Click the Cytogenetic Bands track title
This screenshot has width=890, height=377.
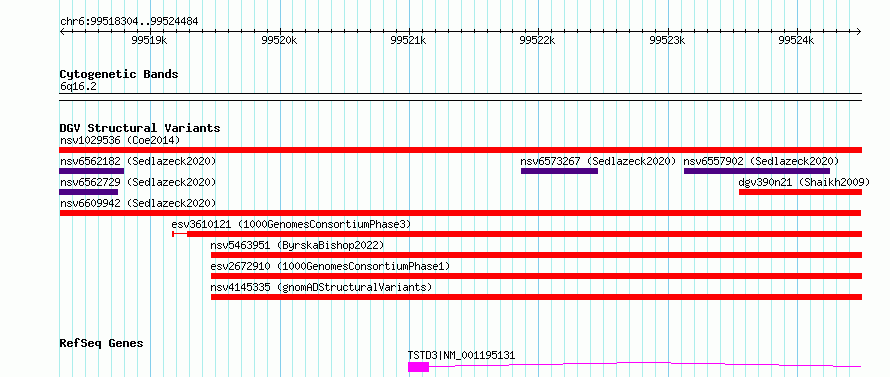coord(119,74)
